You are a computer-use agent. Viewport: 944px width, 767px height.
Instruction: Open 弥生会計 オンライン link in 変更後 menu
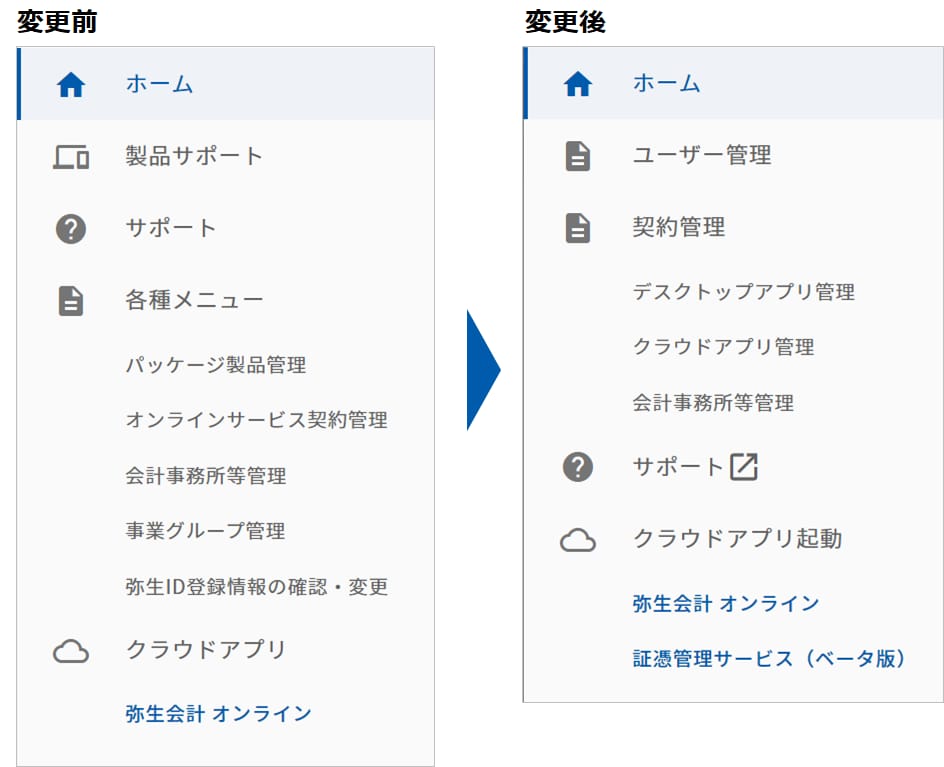[x=725, y=604]
